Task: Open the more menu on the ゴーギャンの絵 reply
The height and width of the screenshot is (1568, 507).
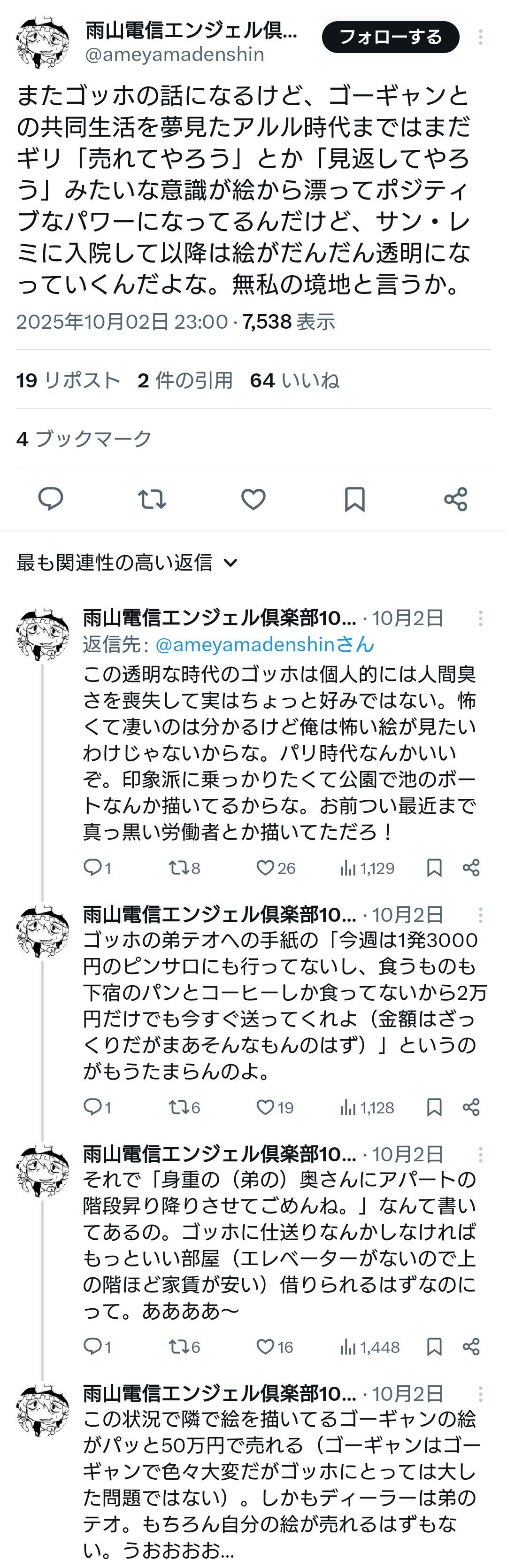Action: (480, 1394)
